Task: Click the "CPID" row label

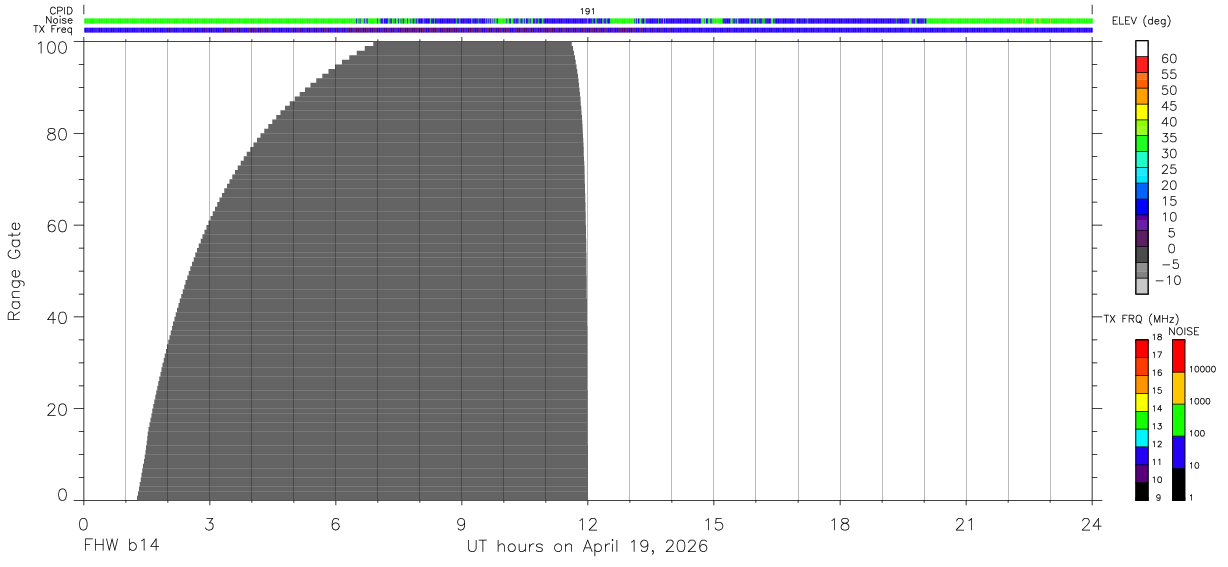Action: click(61, 11)
